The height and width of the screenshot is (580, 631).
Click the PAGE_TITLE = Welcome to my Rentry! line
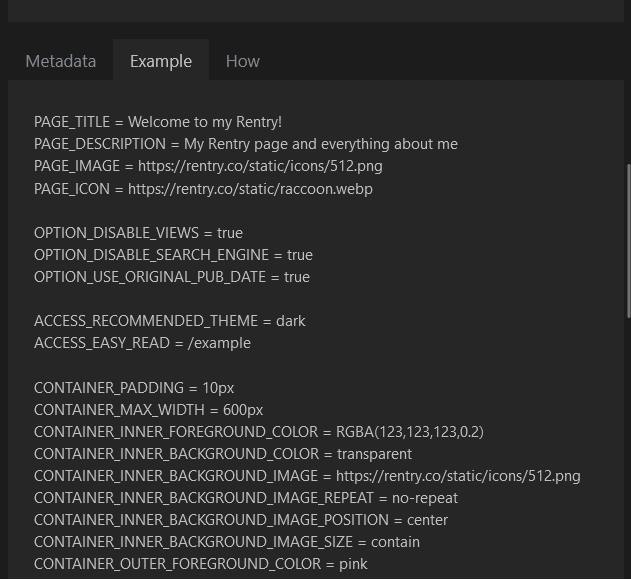158,122
